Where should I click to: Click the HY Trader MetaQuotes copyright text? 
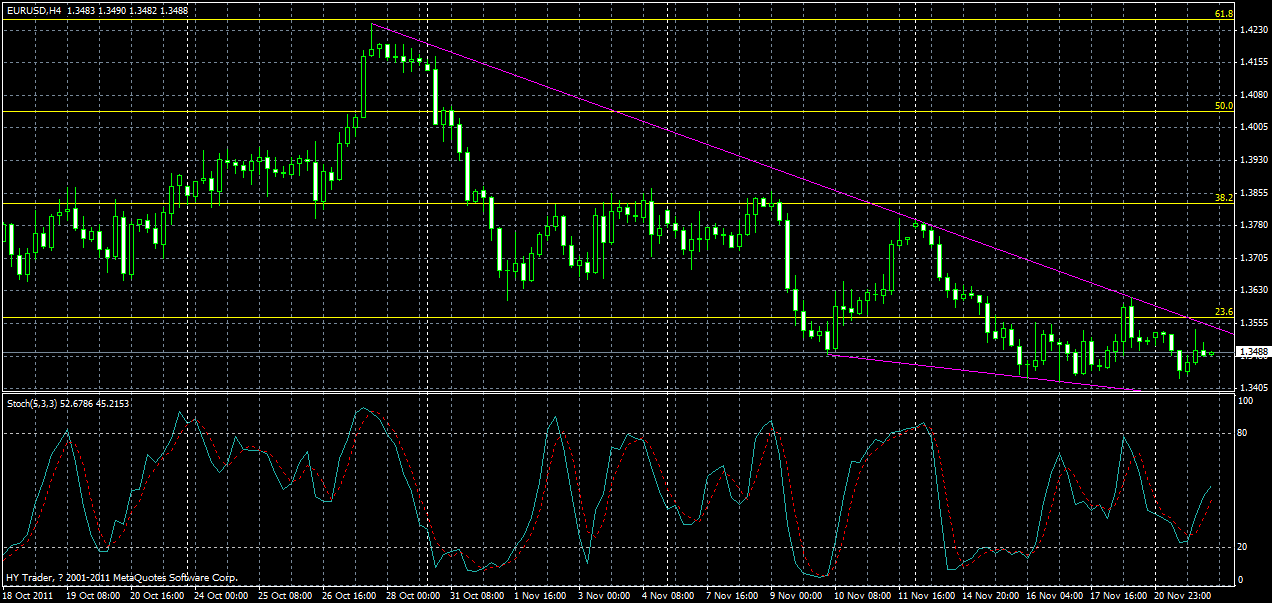click(x=120, y=576)
